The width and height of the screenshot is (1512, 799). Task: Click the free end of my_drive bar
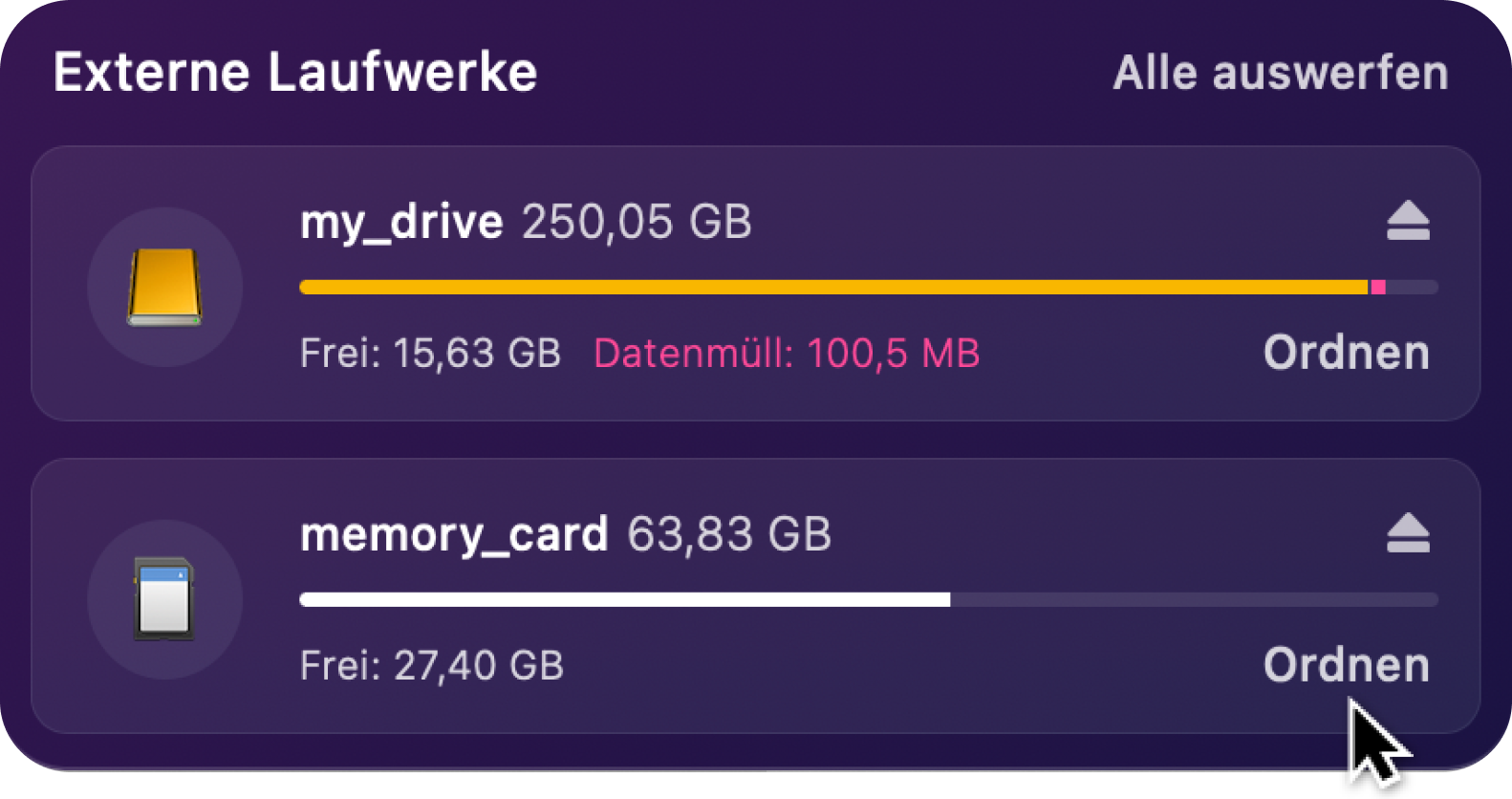1413,287
